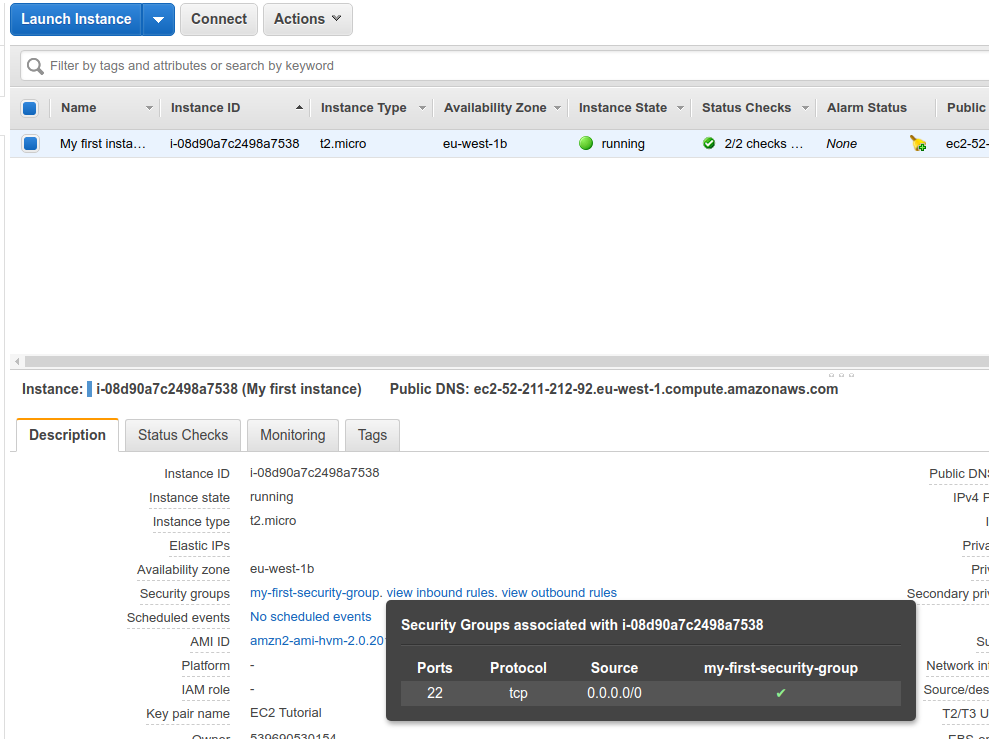Click the green checkmark in the security group popup
The height and width of the screenshot is (739, 989).
point(781,693)
